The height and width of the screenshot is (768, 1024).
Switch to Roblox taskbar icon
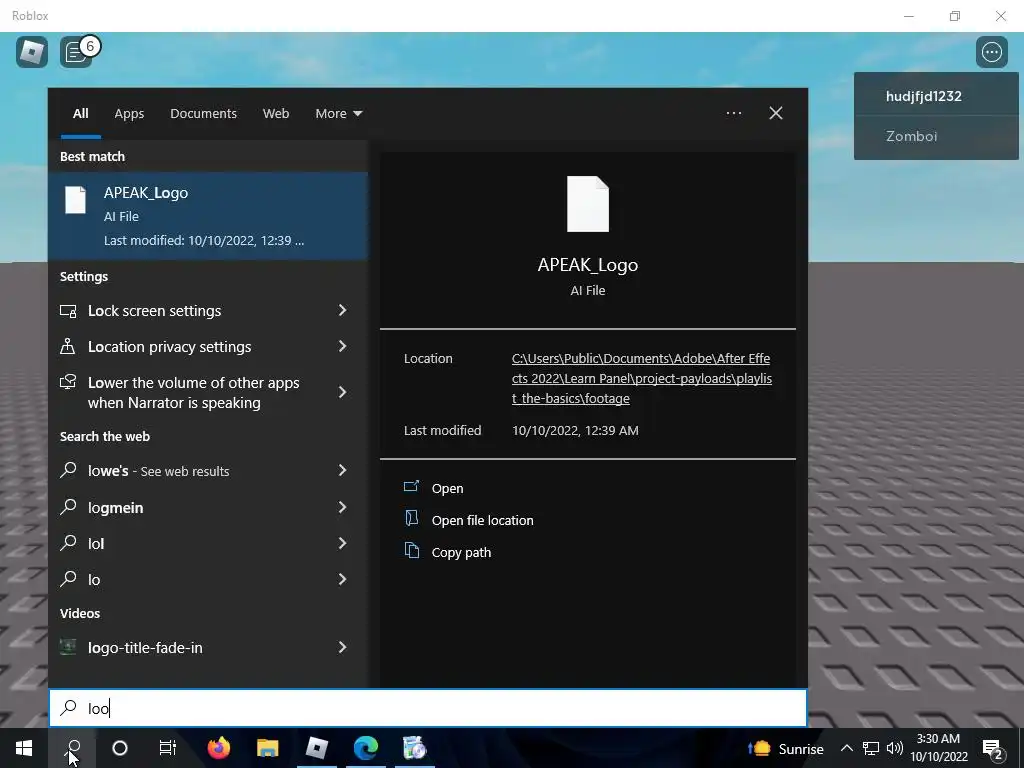click(317, 748)
